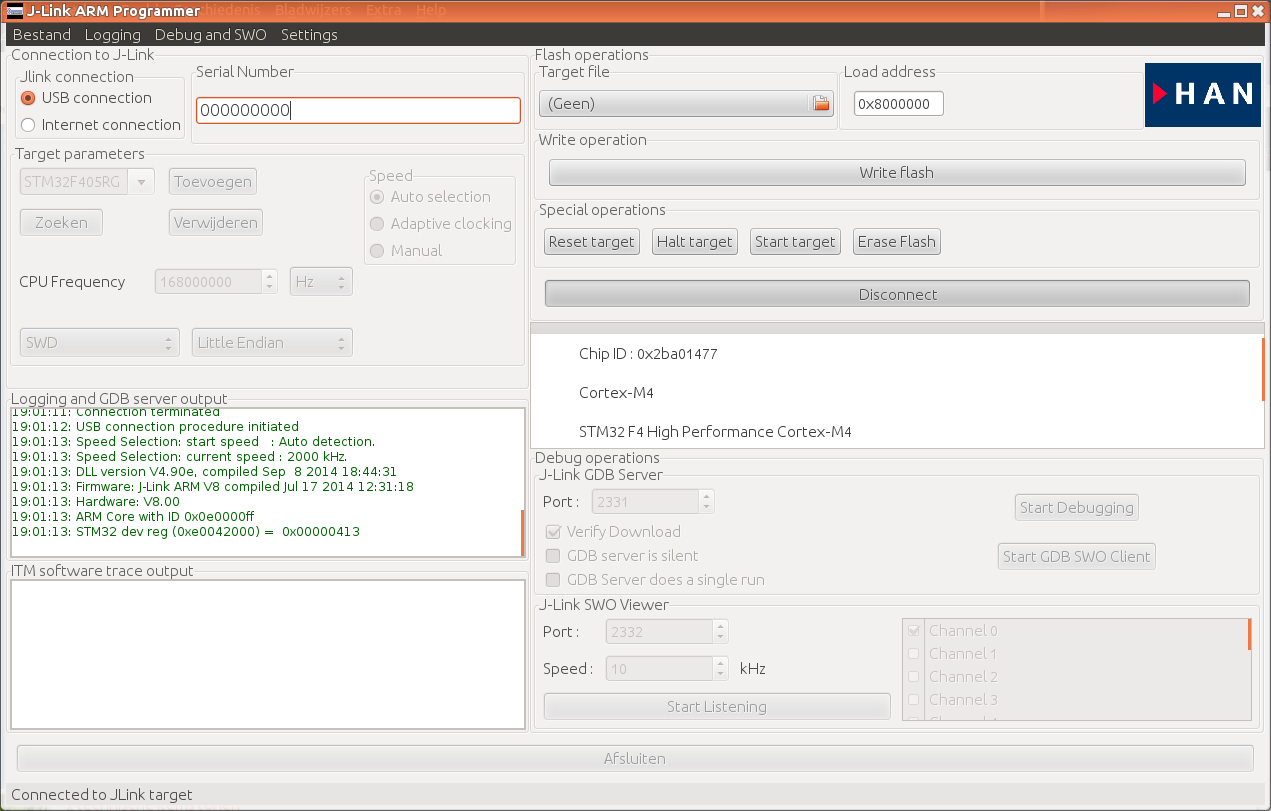
Task: Click the Start target button
Action: [x=795, y=242]
